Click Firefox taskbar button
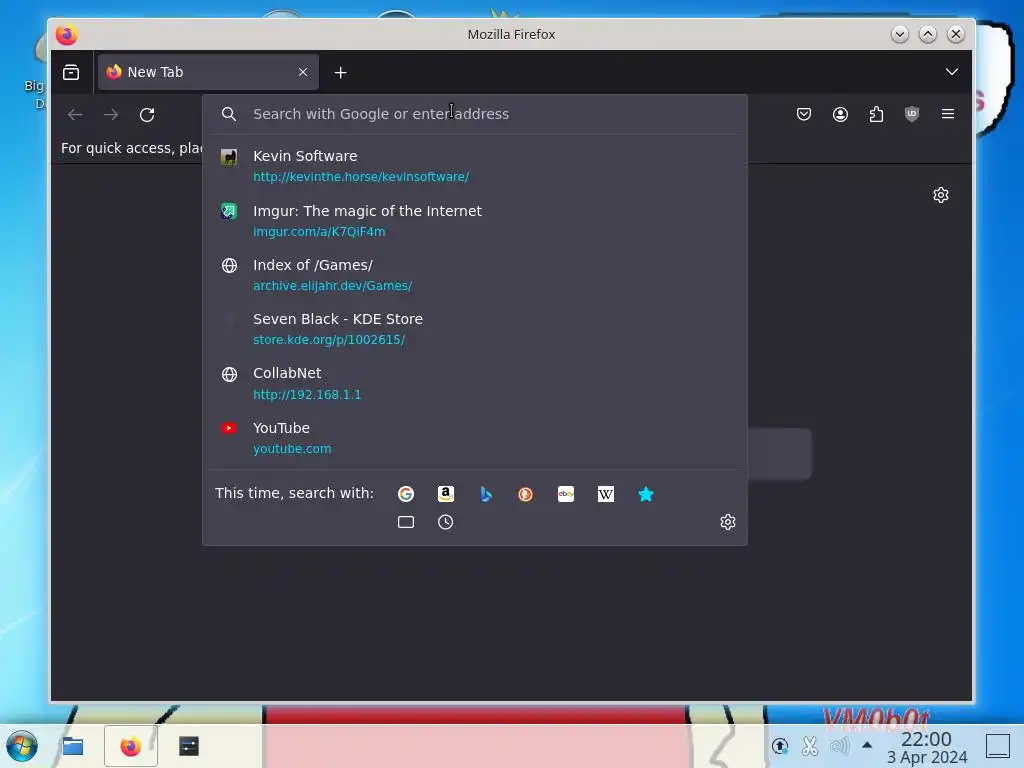This screenshot has width=1024, height=768. pyautogui.click(x=131, y=746)
